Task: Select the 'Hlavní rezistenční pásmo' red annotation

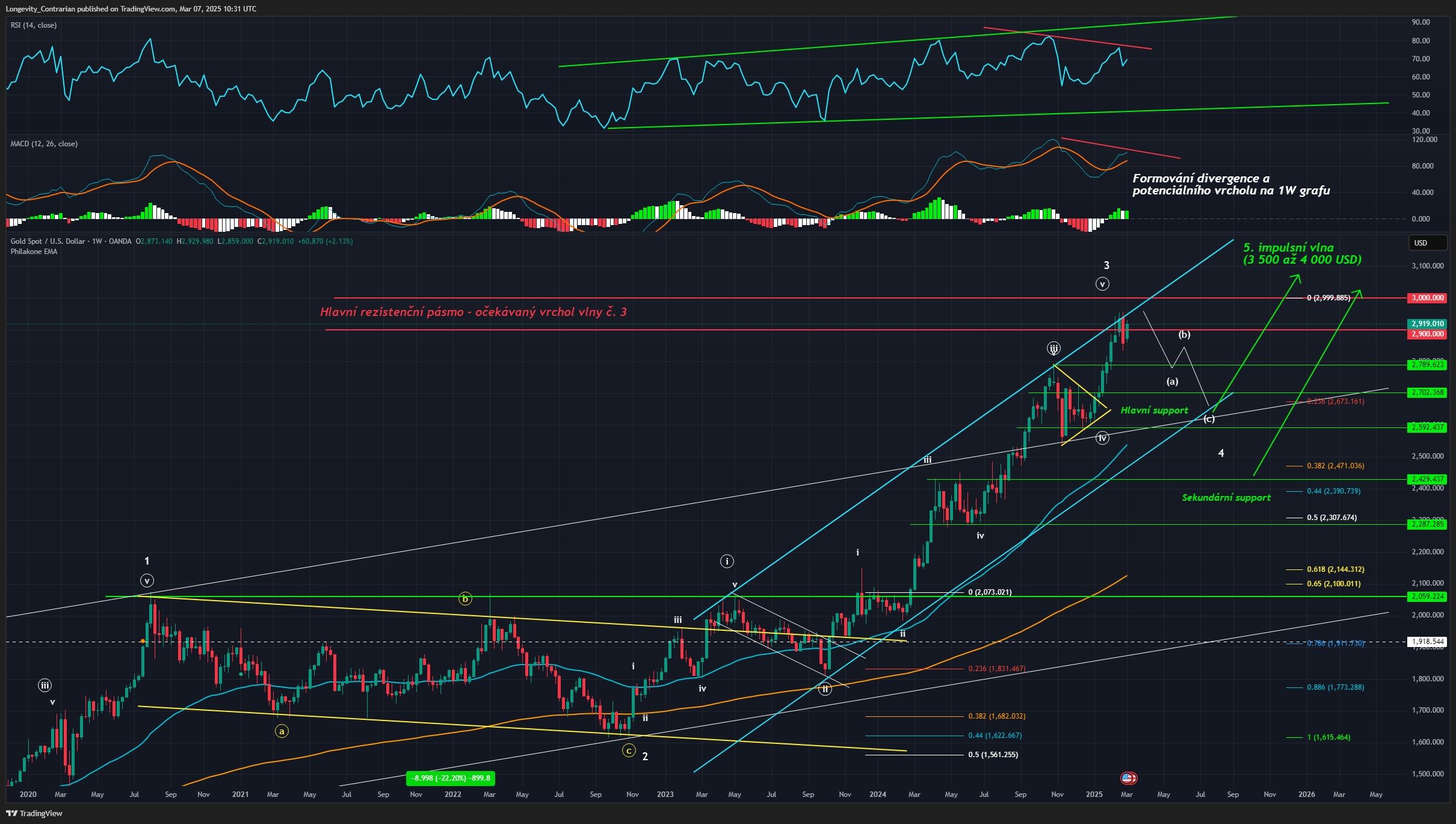Action: pyautogui.click(x=474, y=312)
